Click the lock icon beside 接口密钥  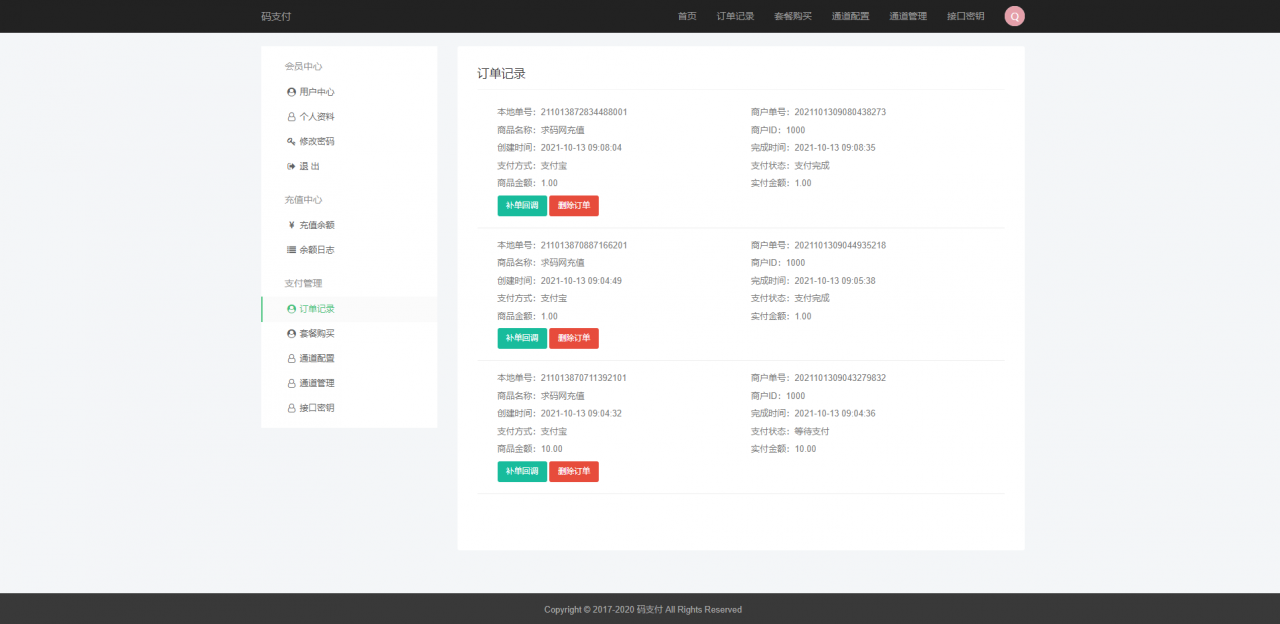click(x=291, y=407)
